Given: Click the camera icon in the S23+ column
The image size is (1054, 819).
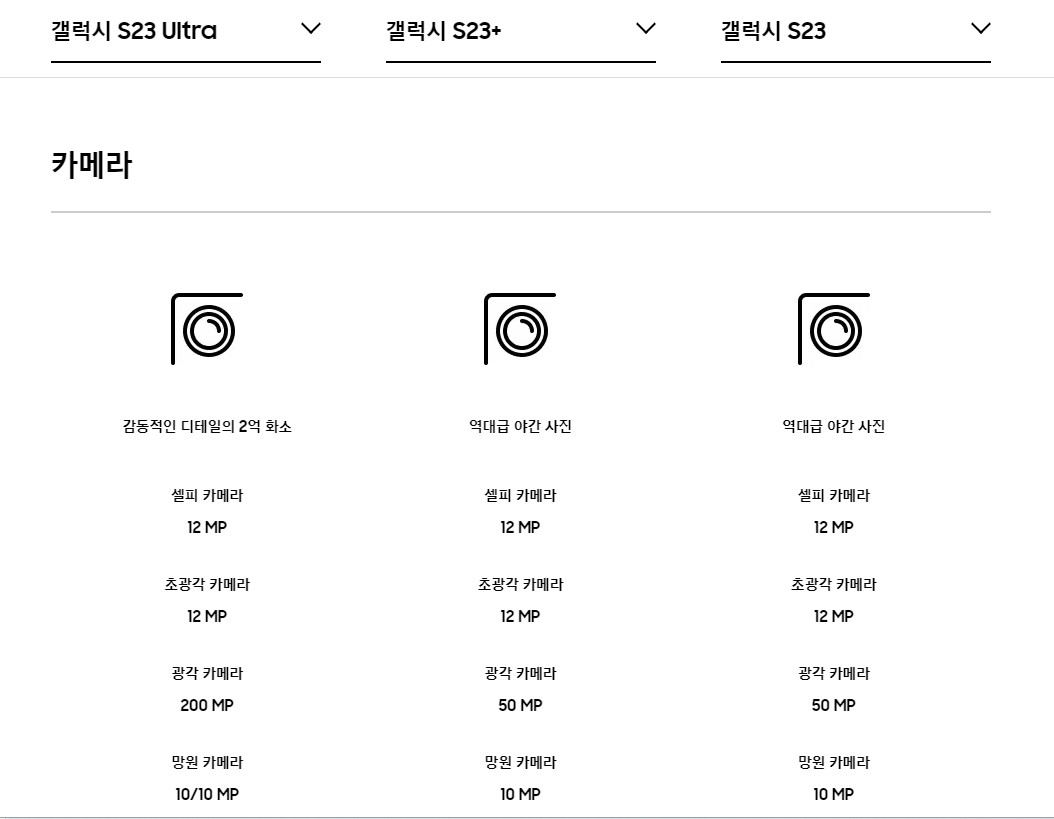Looking at the screenshot, I should [x=520, y=329].
